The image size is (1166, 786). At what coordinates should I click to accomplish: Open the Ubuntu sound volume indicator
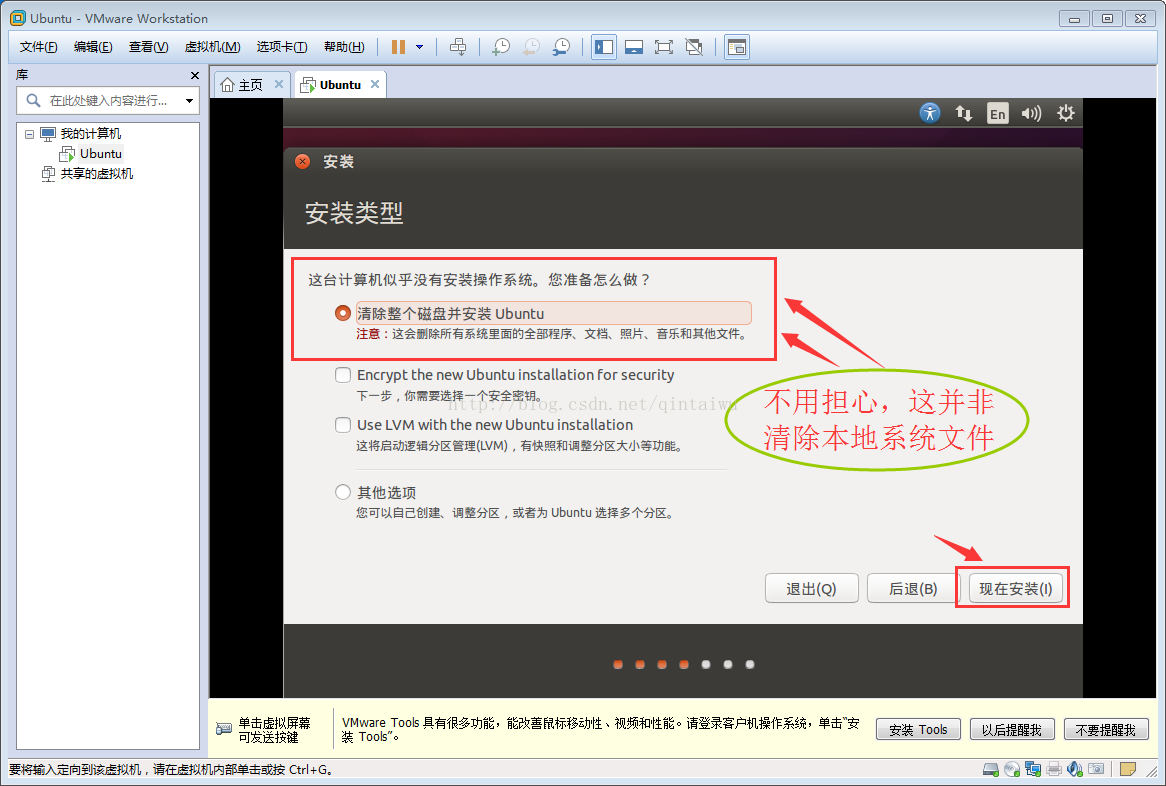point(1031,113)
